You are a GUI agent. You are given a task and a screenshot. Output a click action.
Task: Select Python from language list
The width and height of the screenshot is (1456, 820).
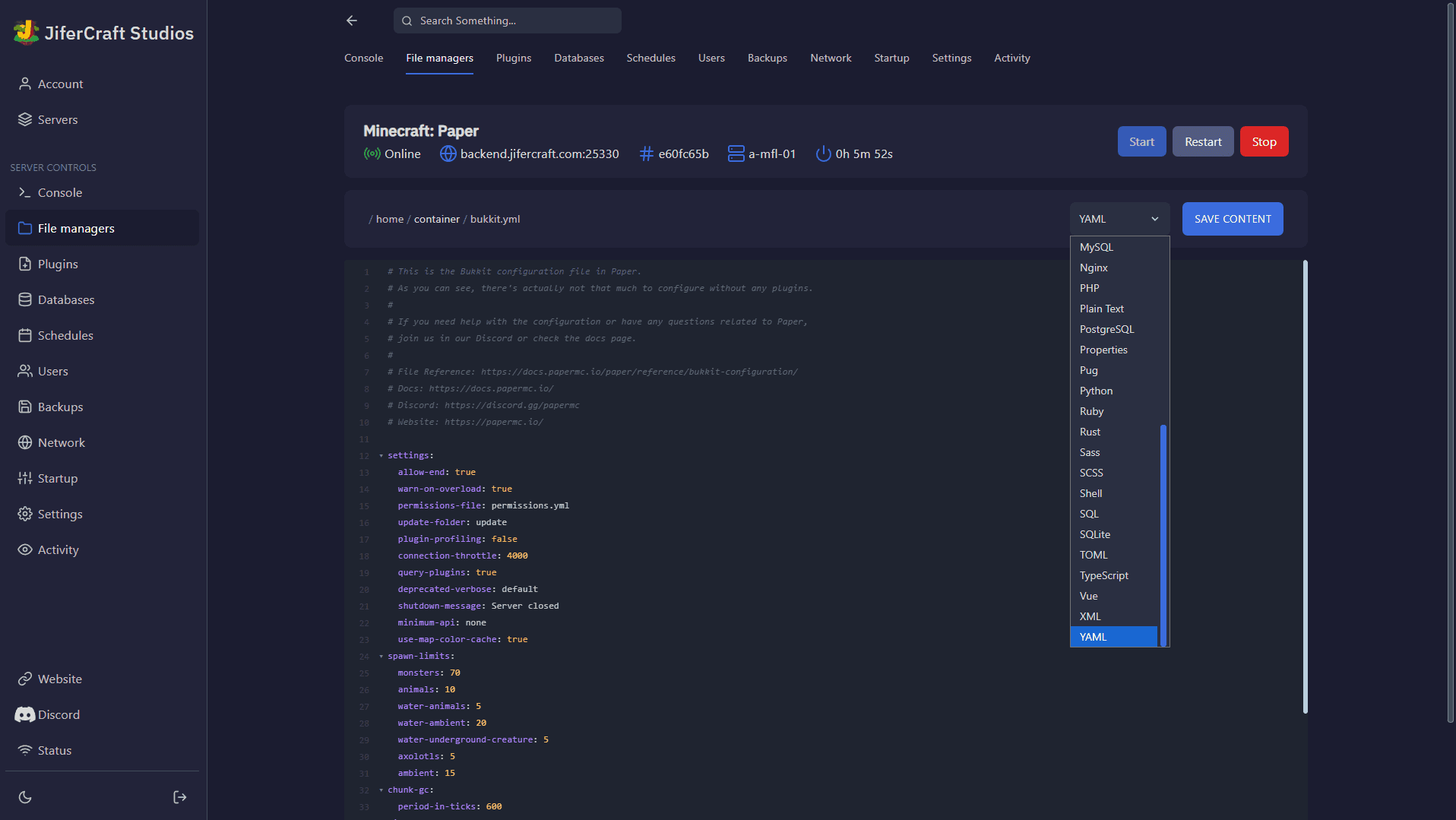point(1096,391)
